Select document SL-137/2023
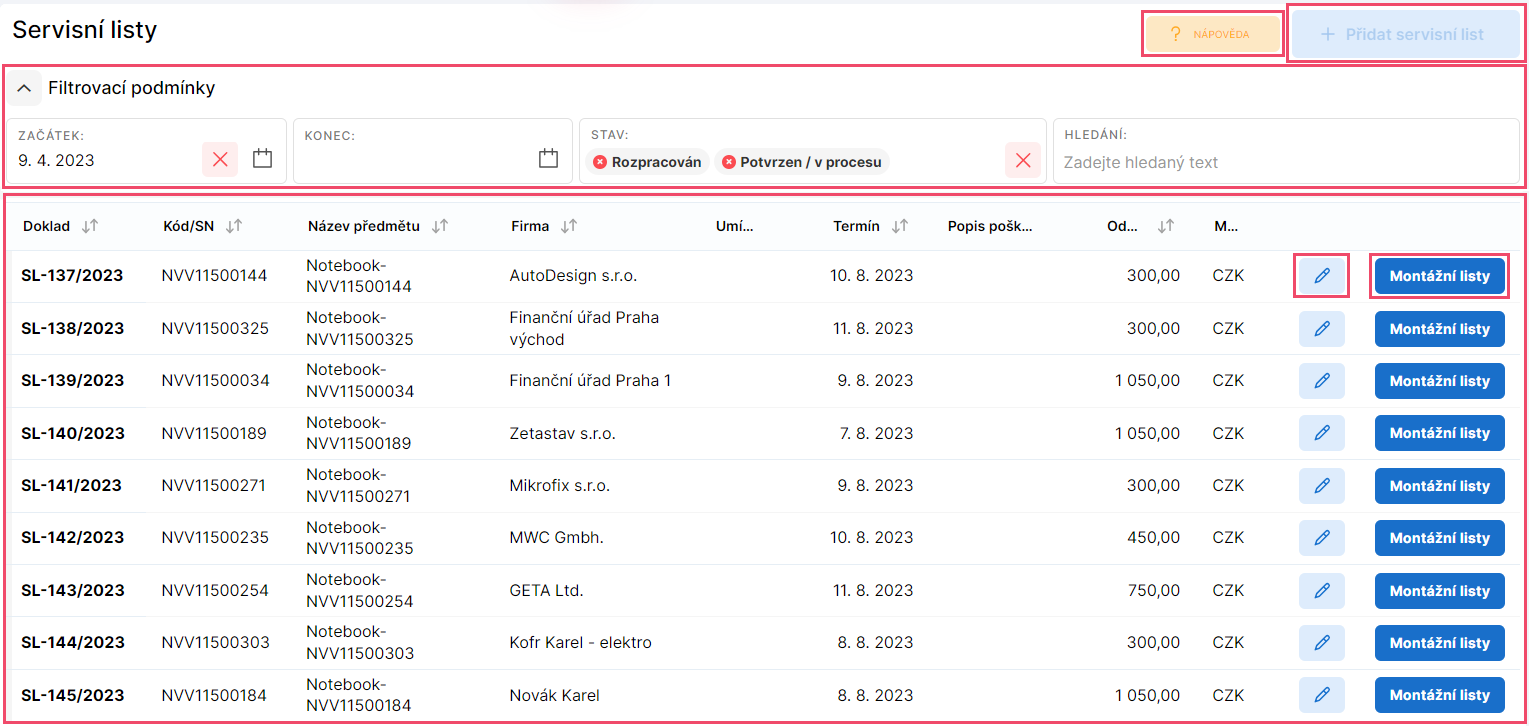 [72, 276]
